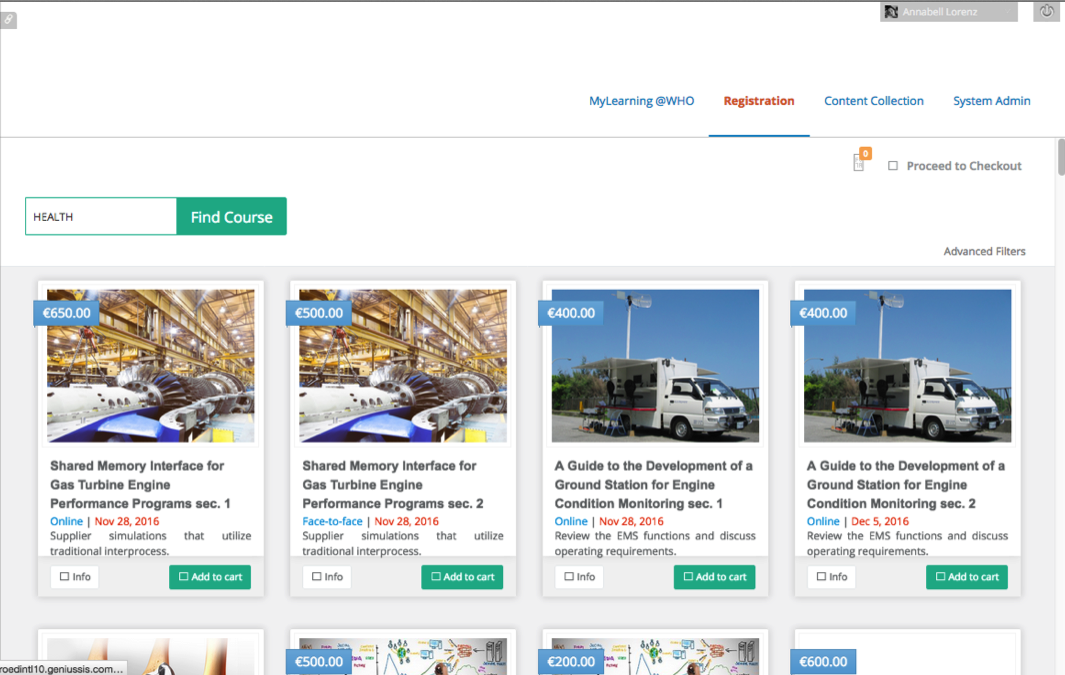Click the link icon in top-left corner
This screenshot has height=675, width=1065.
[8, 20]
